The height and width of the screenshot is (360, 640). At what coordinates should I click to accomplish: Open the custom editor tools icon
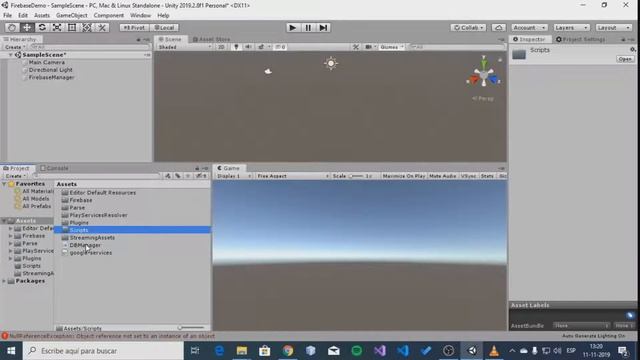[102, 27]
